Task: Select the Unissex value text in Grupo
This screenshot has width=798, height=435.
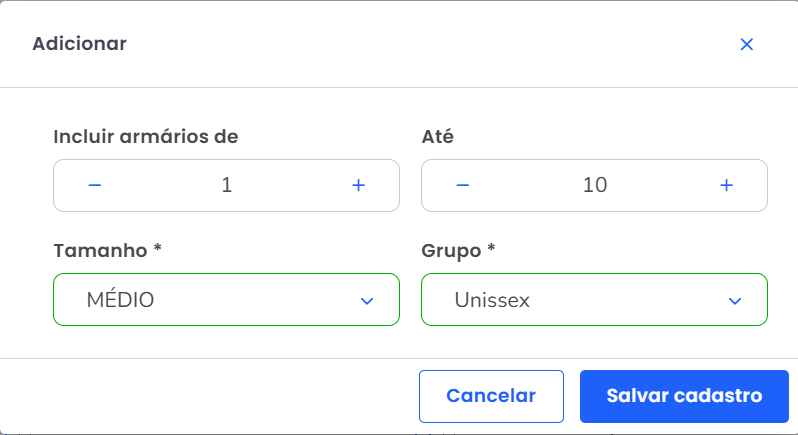Action: [491, 300]
